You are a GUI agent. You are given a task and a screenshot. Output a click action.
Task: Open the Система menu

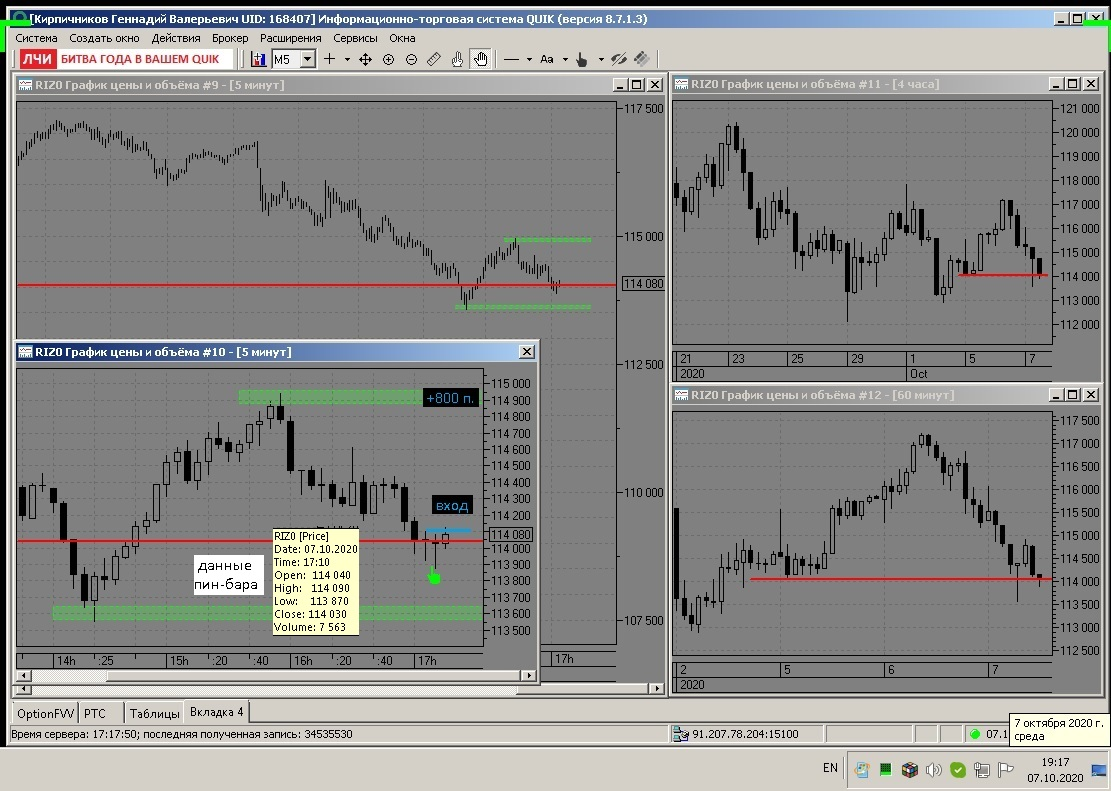tap(36, 38)
